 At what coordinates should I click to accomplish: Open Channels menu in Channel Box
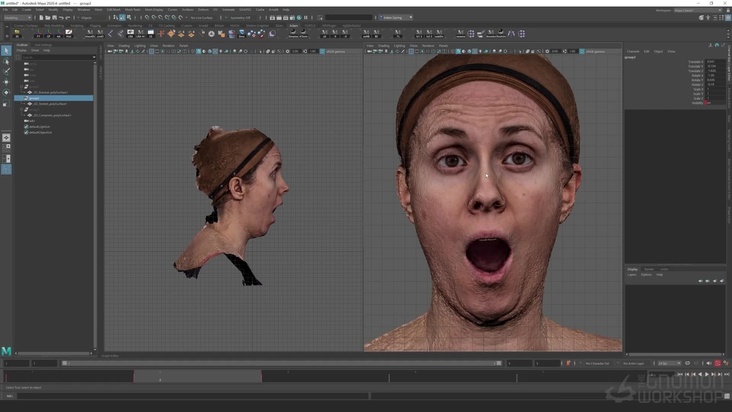pyautogui.click(x=633, y=51)
